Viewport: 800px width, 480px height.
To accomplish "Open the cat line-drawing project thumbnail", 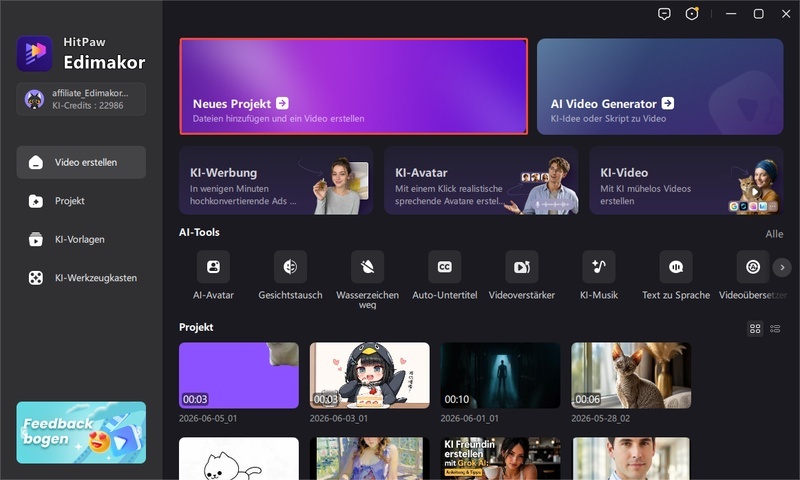I will point(239,458).
